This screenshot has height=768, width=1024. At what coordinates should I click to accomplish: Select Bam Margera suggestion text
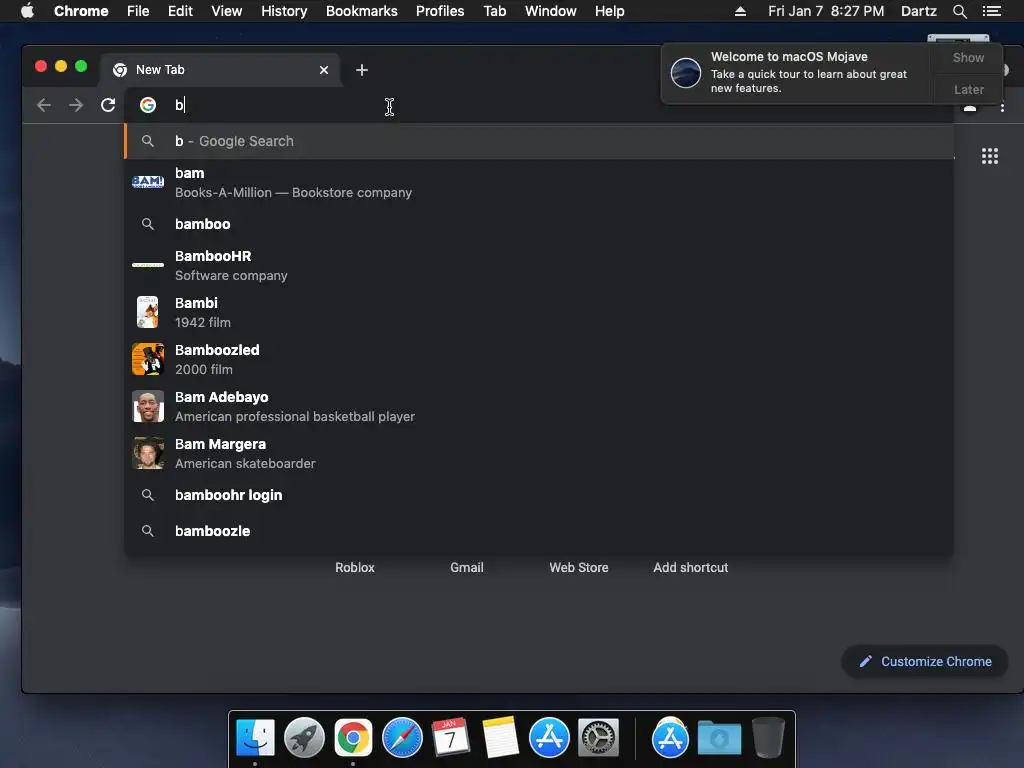click(220, 444)
